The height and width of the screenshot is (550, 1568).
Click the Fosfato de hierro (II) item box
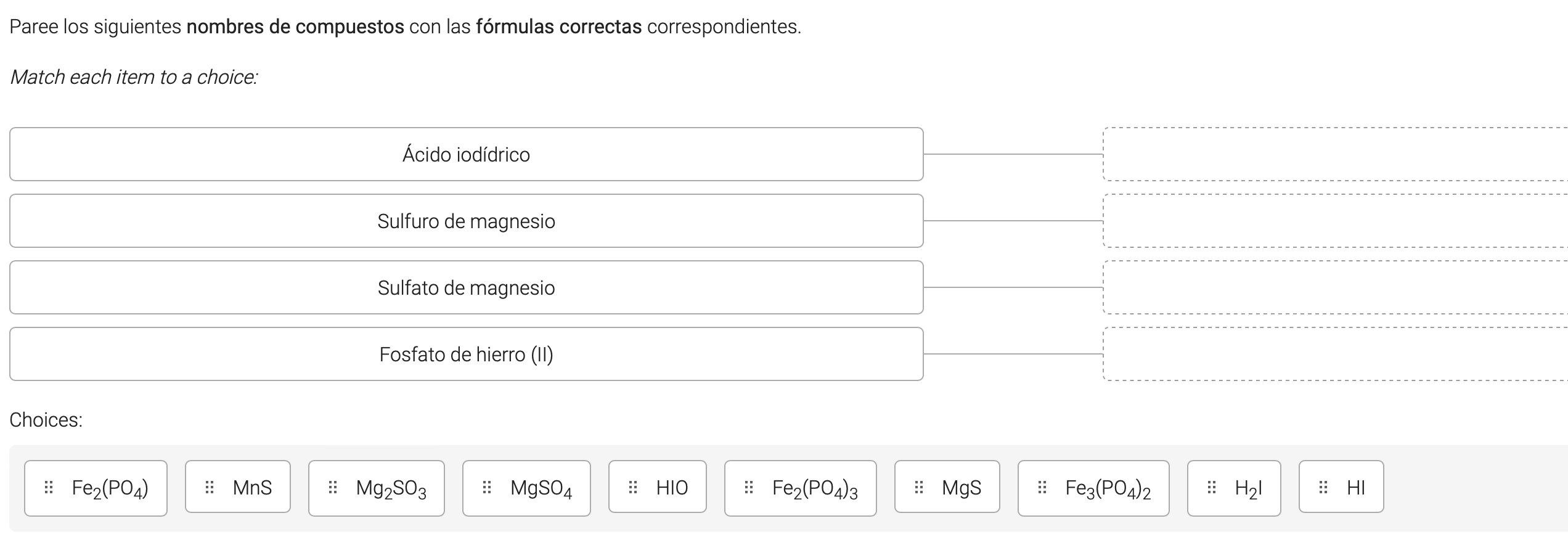[x=467, y=354]
